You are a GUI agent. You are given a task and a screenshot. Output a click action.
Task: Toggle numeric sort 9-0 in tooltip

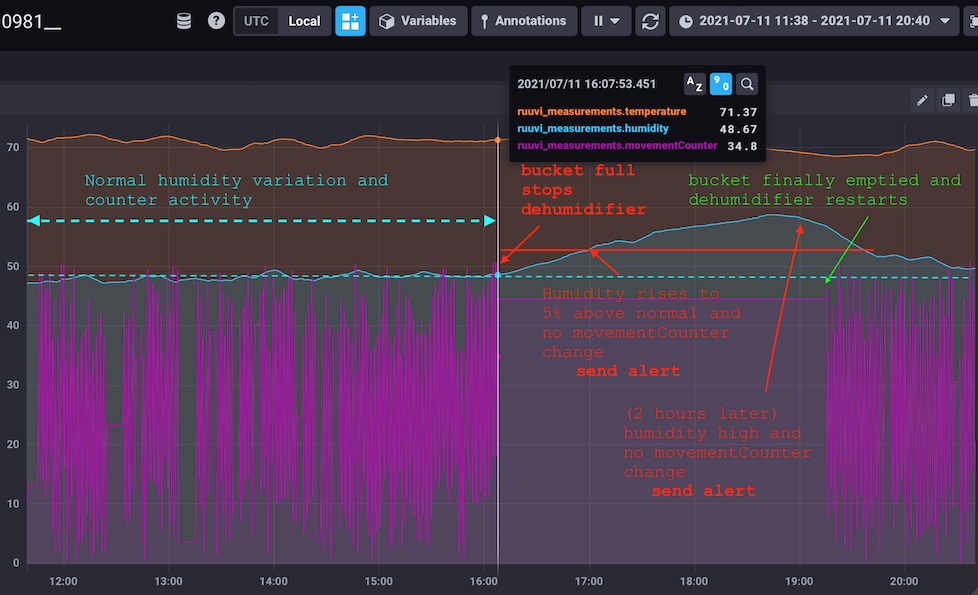point(720,84)
